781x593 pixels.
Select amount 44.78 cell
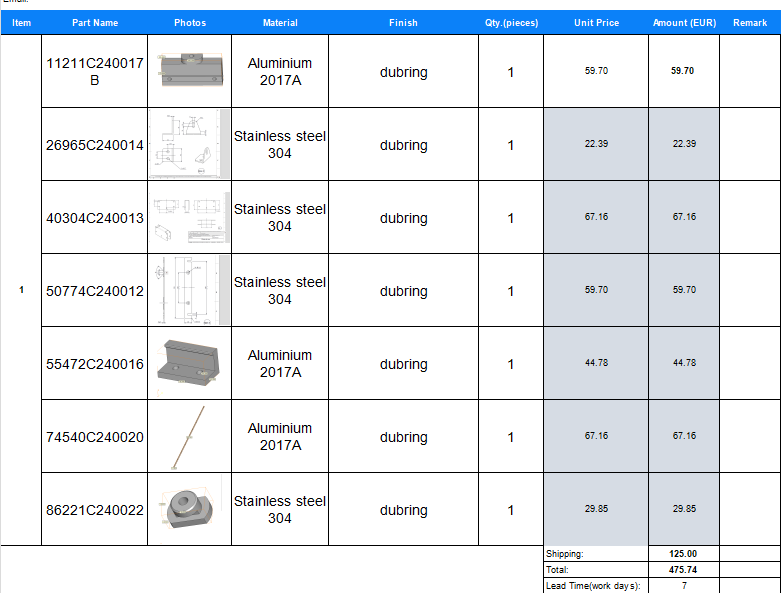(x=684, y=363)
